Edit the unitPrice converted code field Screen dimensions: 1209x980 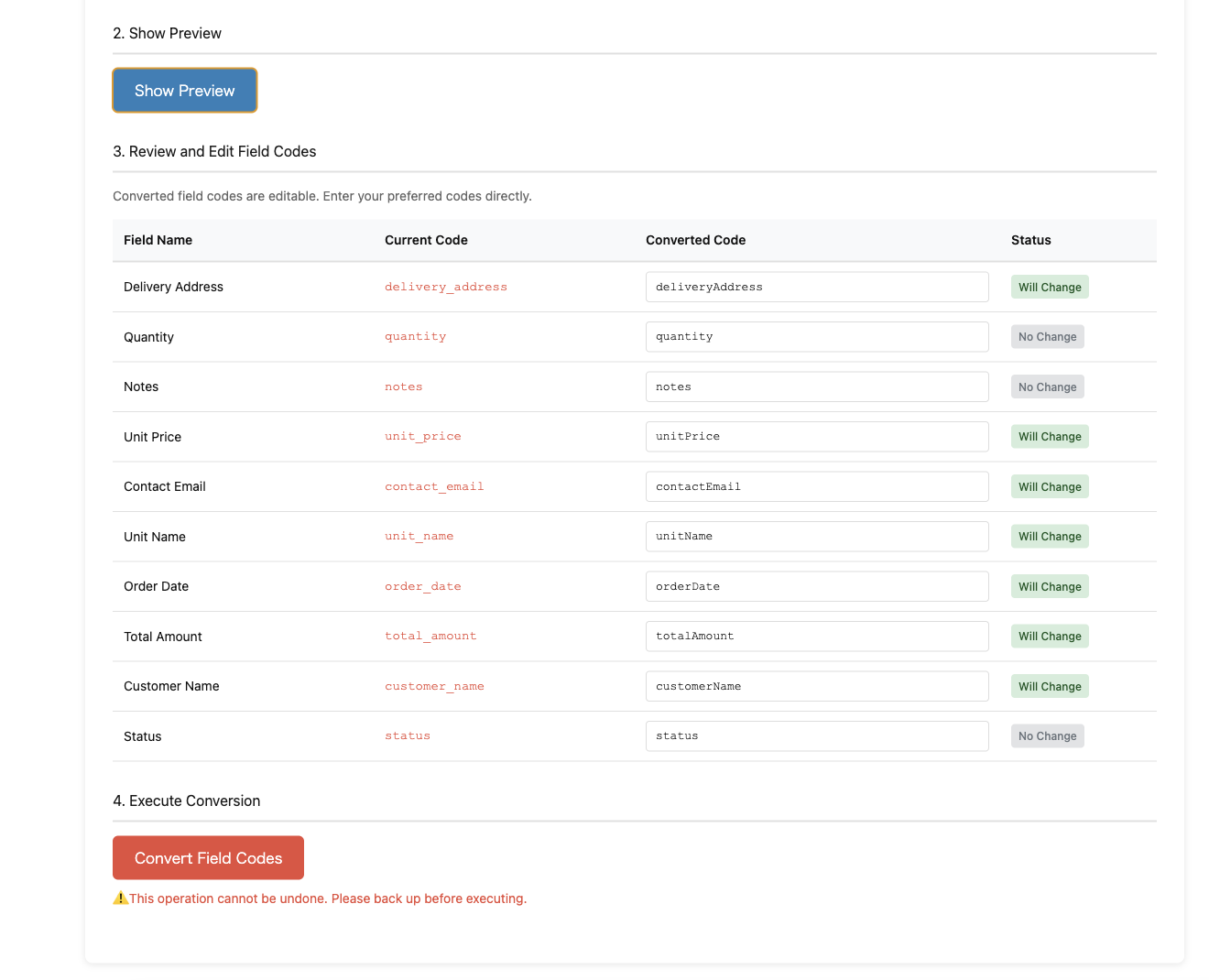tap(817, 437)
